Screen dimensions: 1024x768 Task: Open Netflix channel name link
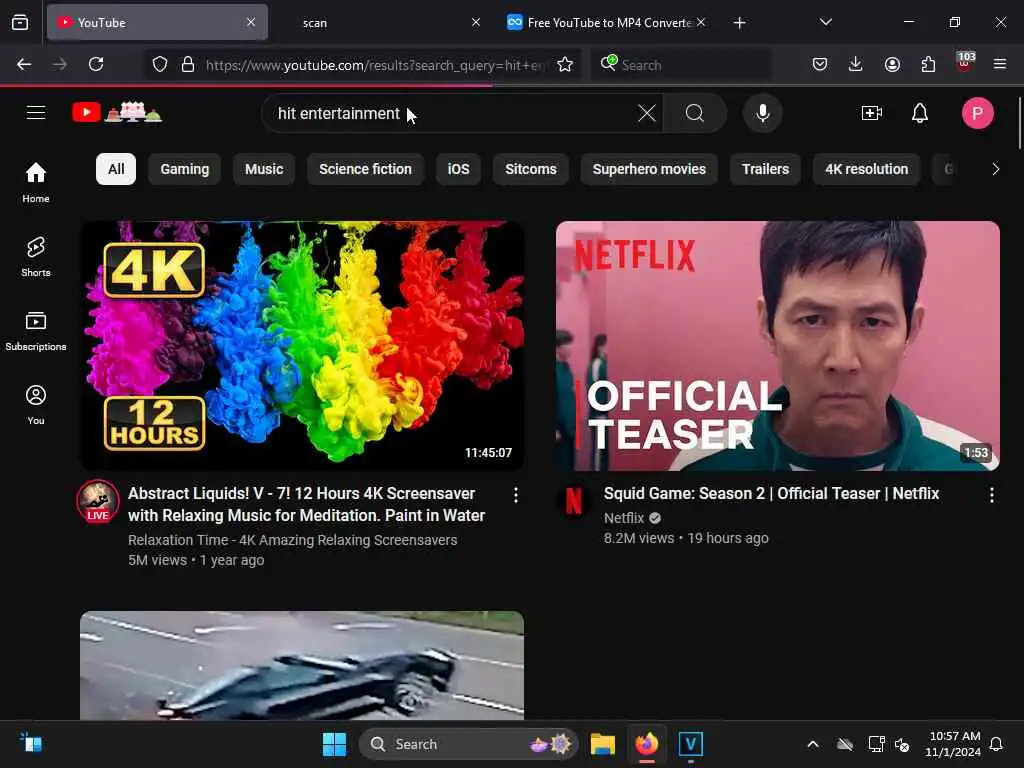[624, 518]
